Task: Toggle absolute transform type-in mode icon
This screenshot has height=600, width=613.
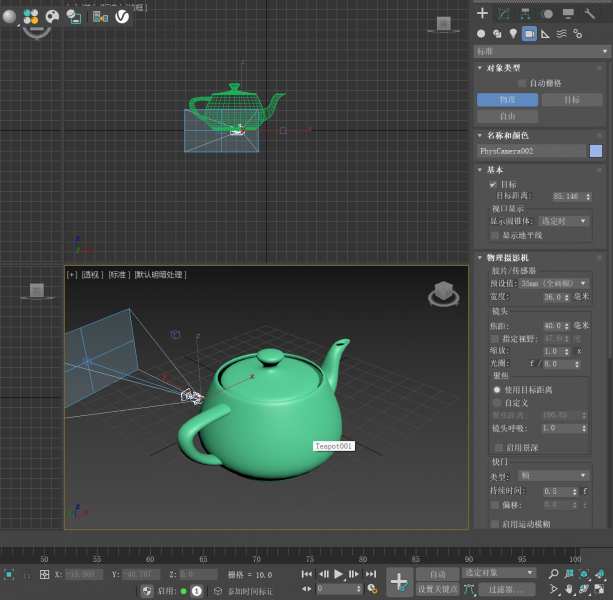Action: point(44,574)
